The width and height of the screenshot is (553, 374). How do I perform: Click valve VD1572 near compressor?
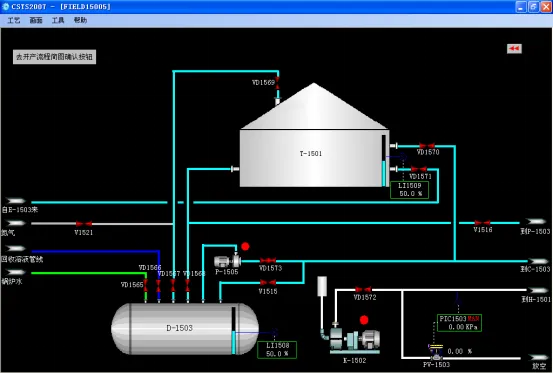click(363, 290)
